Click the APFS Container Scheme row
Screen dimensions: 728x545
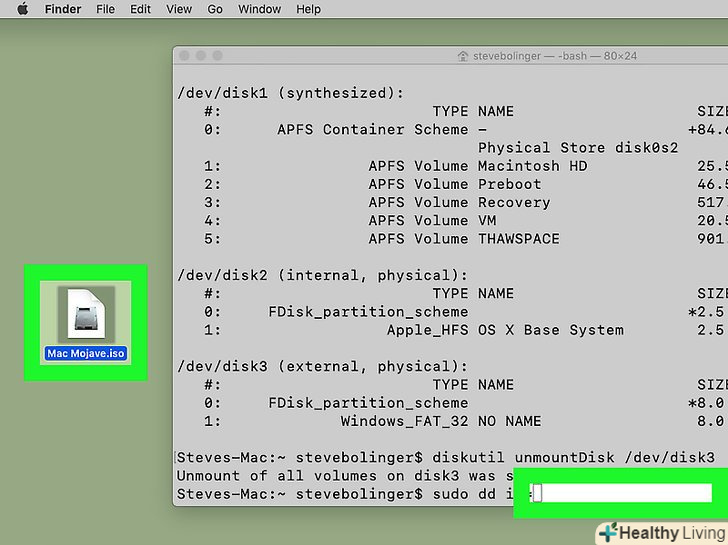pos(465,130)
